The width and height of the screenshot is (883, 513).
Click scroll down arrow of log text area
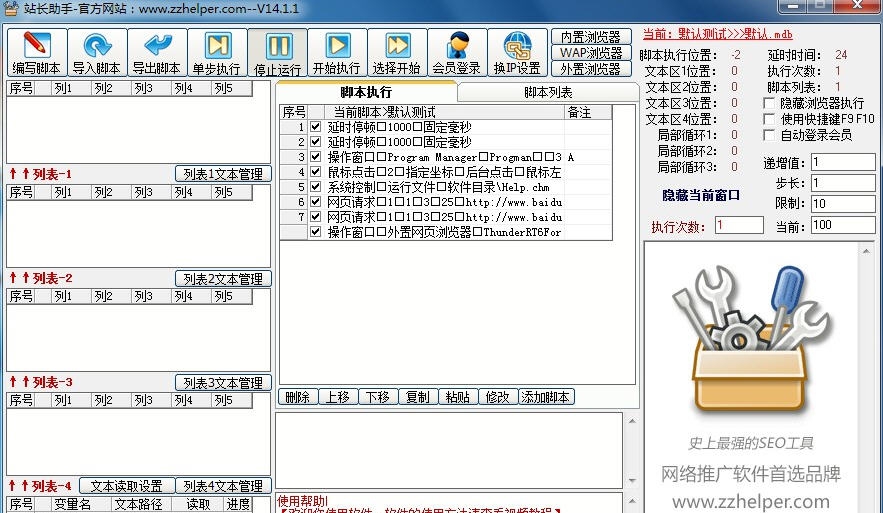click(x=632, y=480)
